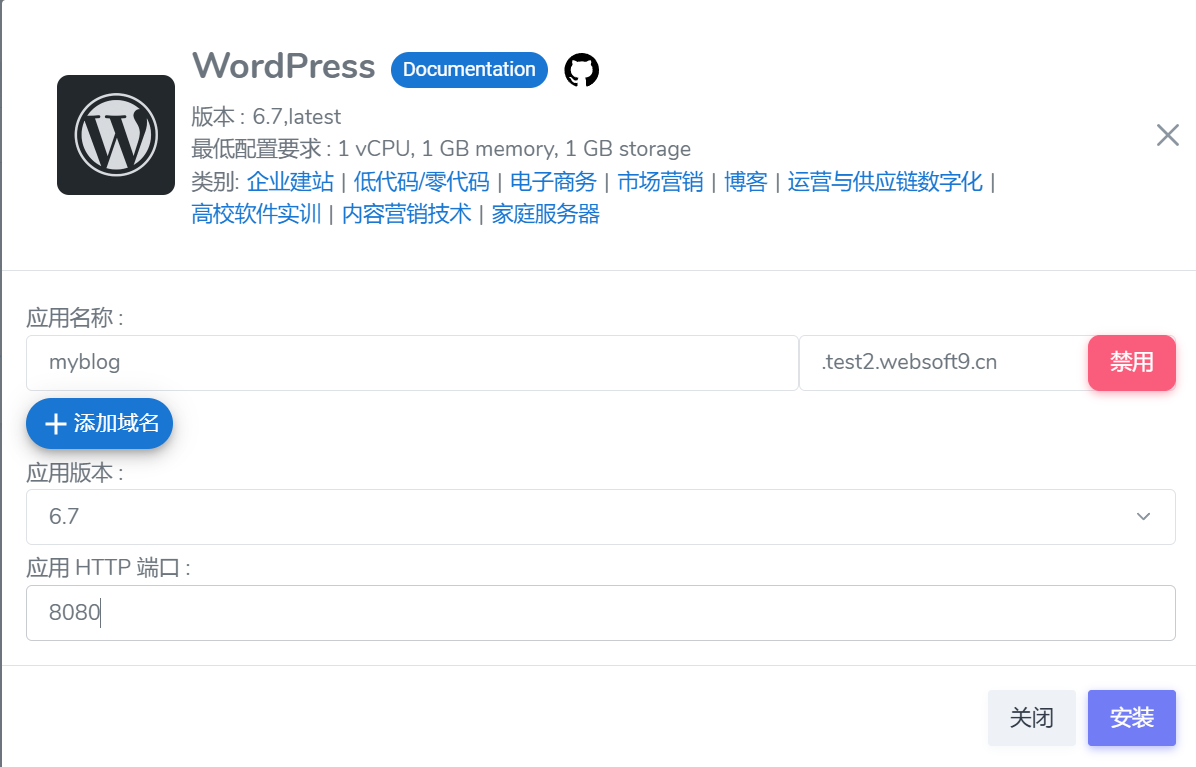Open the WordPress GitHub repository icon
Viewport: 1196px width, 767px height.
(581, 69)
